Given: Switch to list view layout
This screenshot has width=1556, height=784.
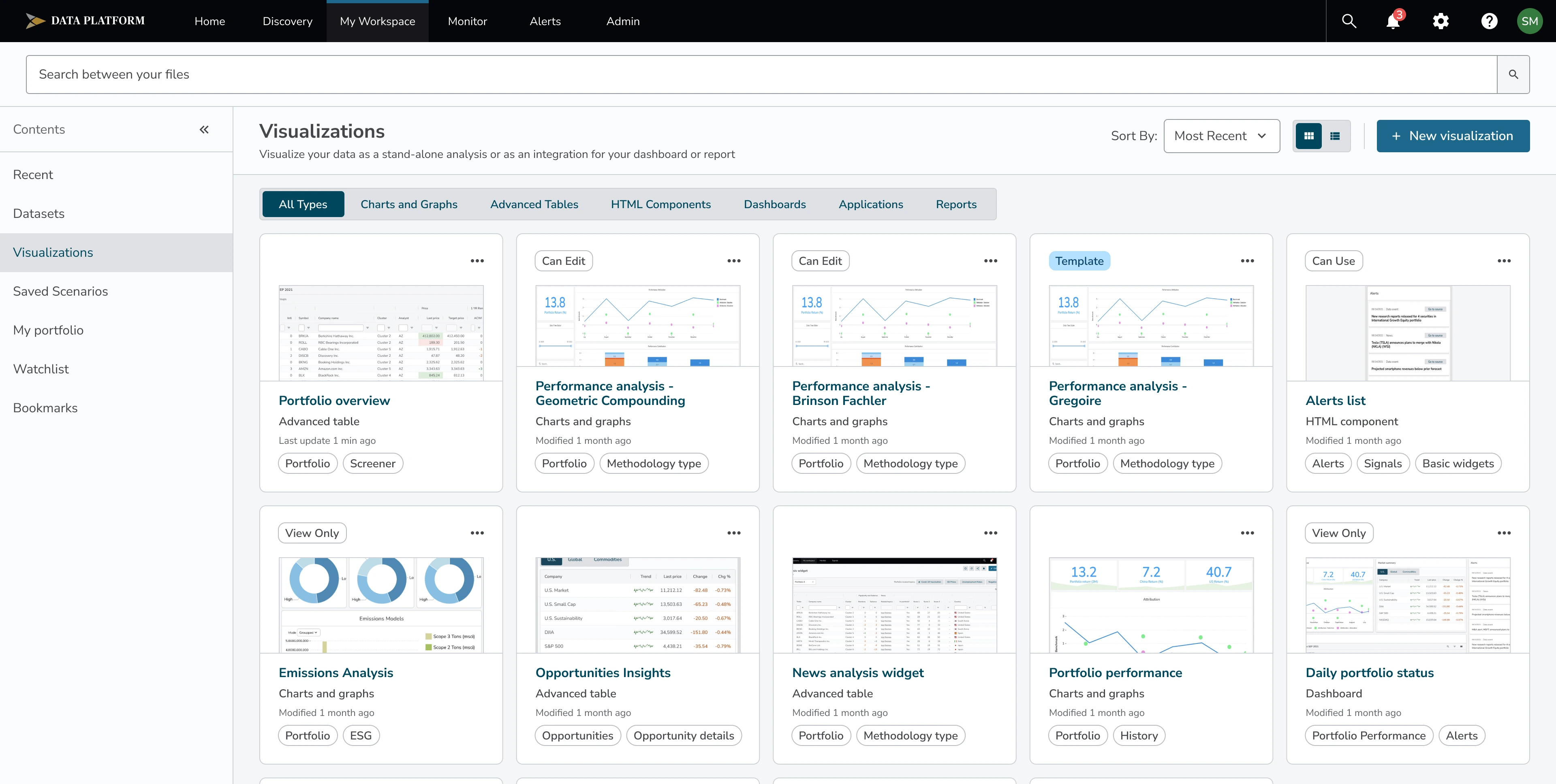Looking at the screenshot, I should pos(1335,136).
